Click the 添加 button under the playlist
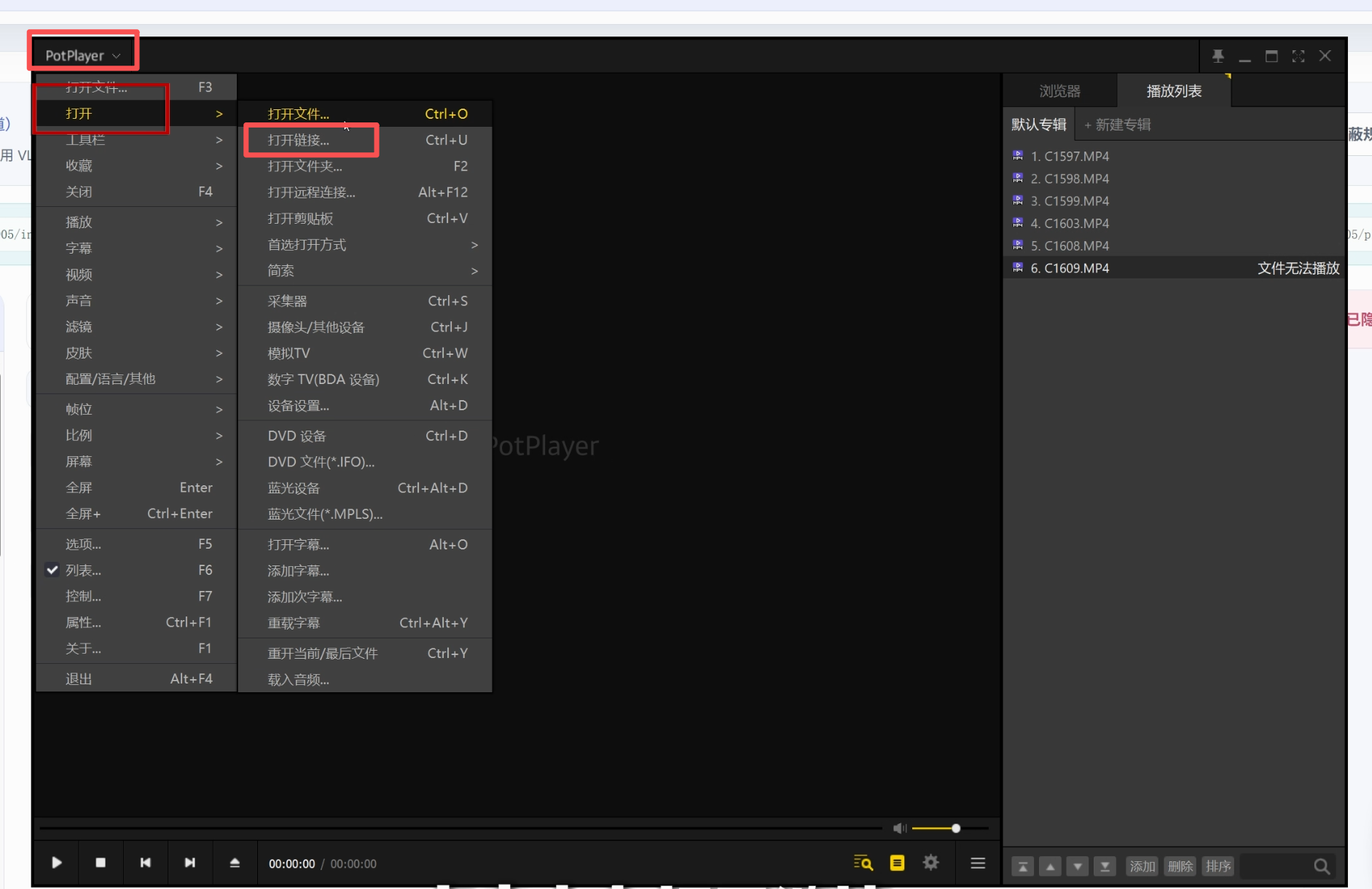The image size is (1372, 889). click(1142, 866)
